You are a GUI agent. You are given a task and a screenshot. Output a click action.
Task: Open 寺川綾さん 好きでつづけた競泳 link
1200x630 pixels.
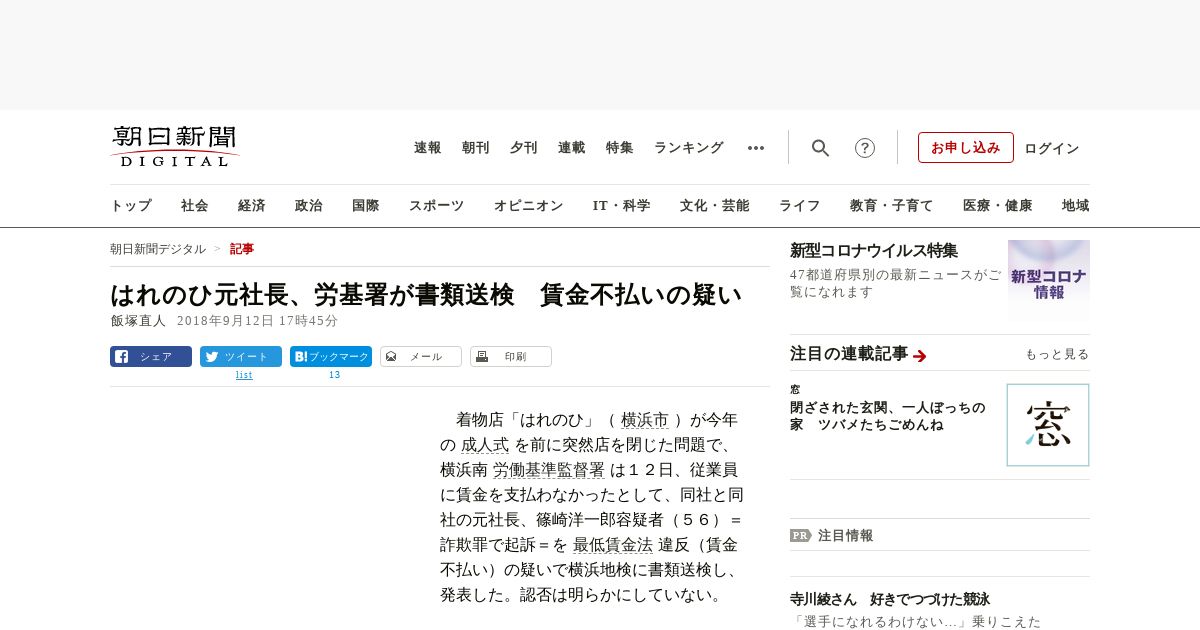(x=890, y=599)
